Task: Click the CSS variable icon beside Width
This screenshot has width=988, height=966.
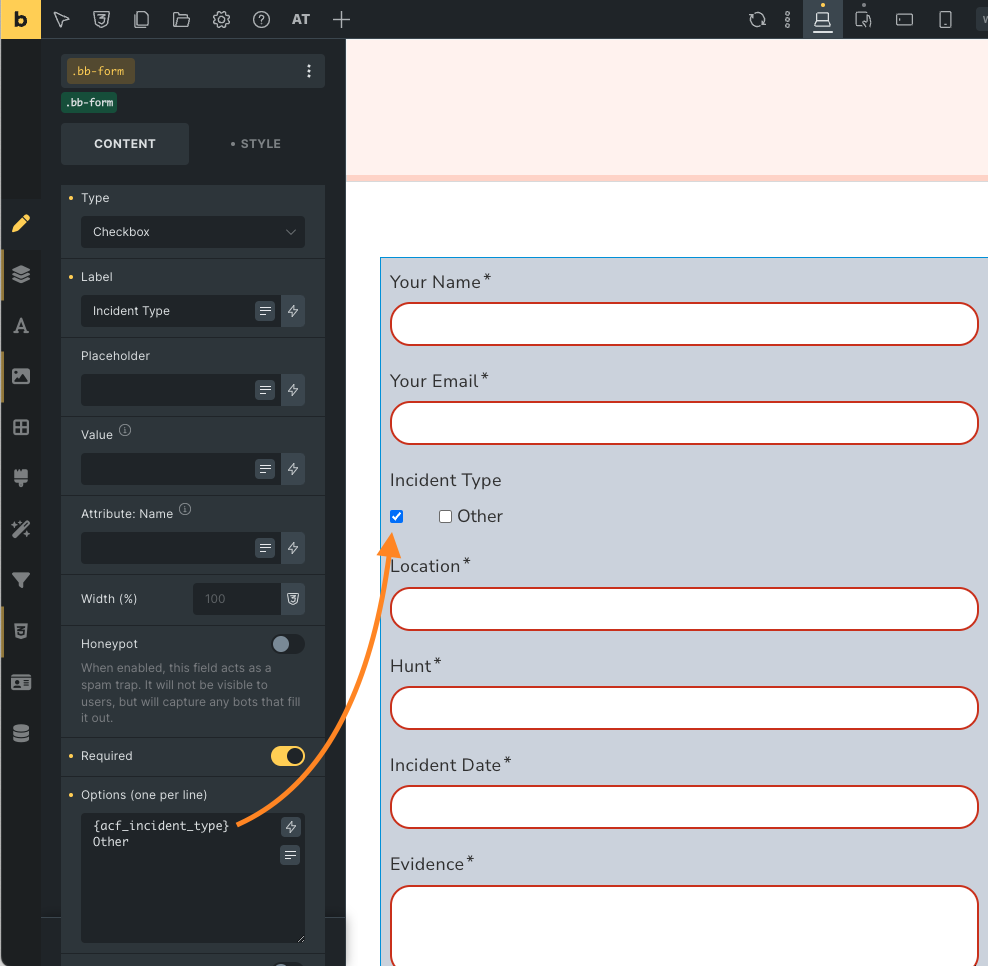Action: pos(293,599)
